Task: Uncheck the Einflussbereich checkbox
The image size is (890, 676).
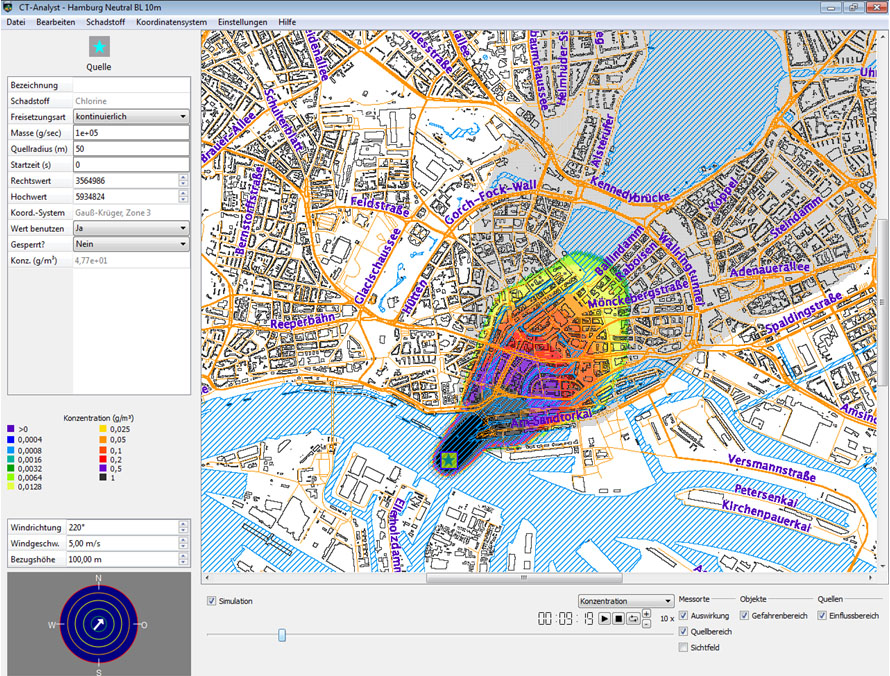Action: [x=823, y=616]
